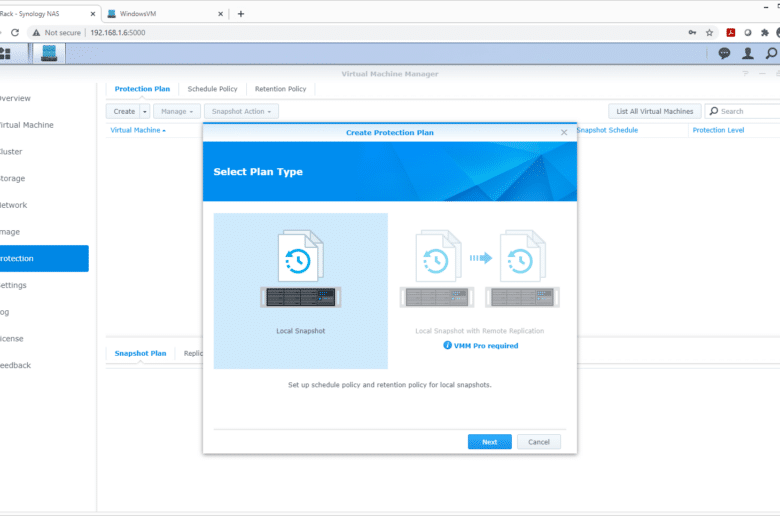Click the red PDF extension icon

[x=730, y=32]
